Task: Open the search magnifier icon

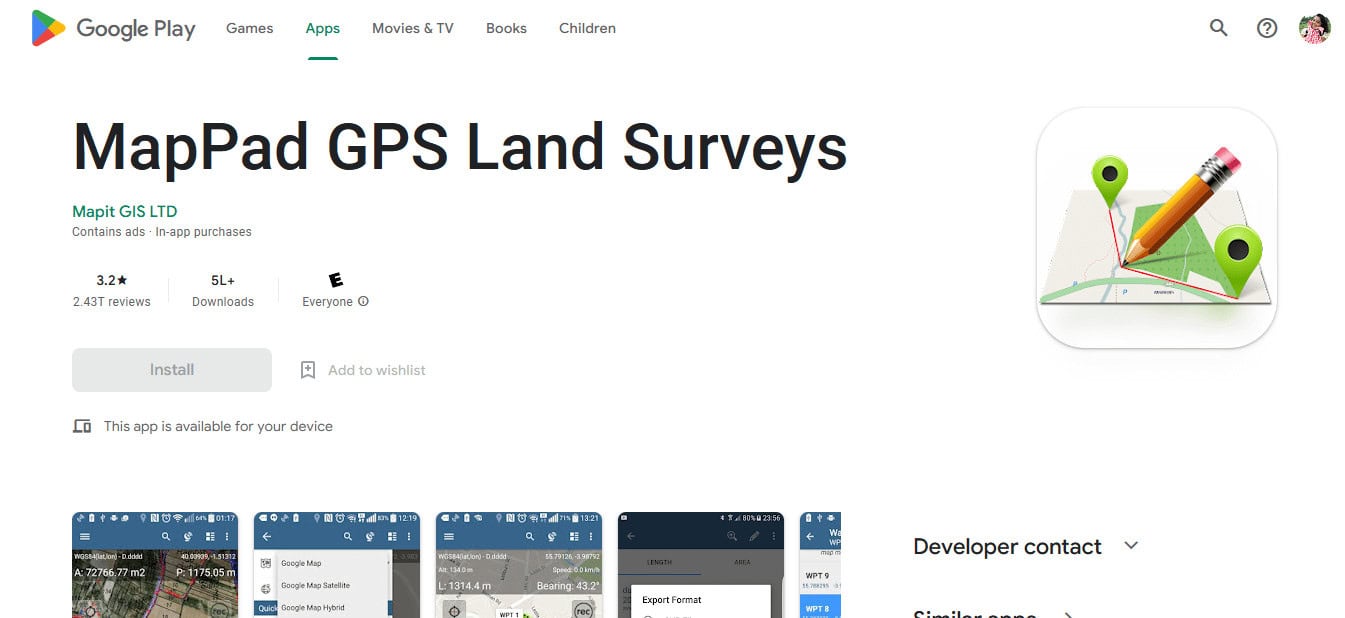Action: (1218, 28)
